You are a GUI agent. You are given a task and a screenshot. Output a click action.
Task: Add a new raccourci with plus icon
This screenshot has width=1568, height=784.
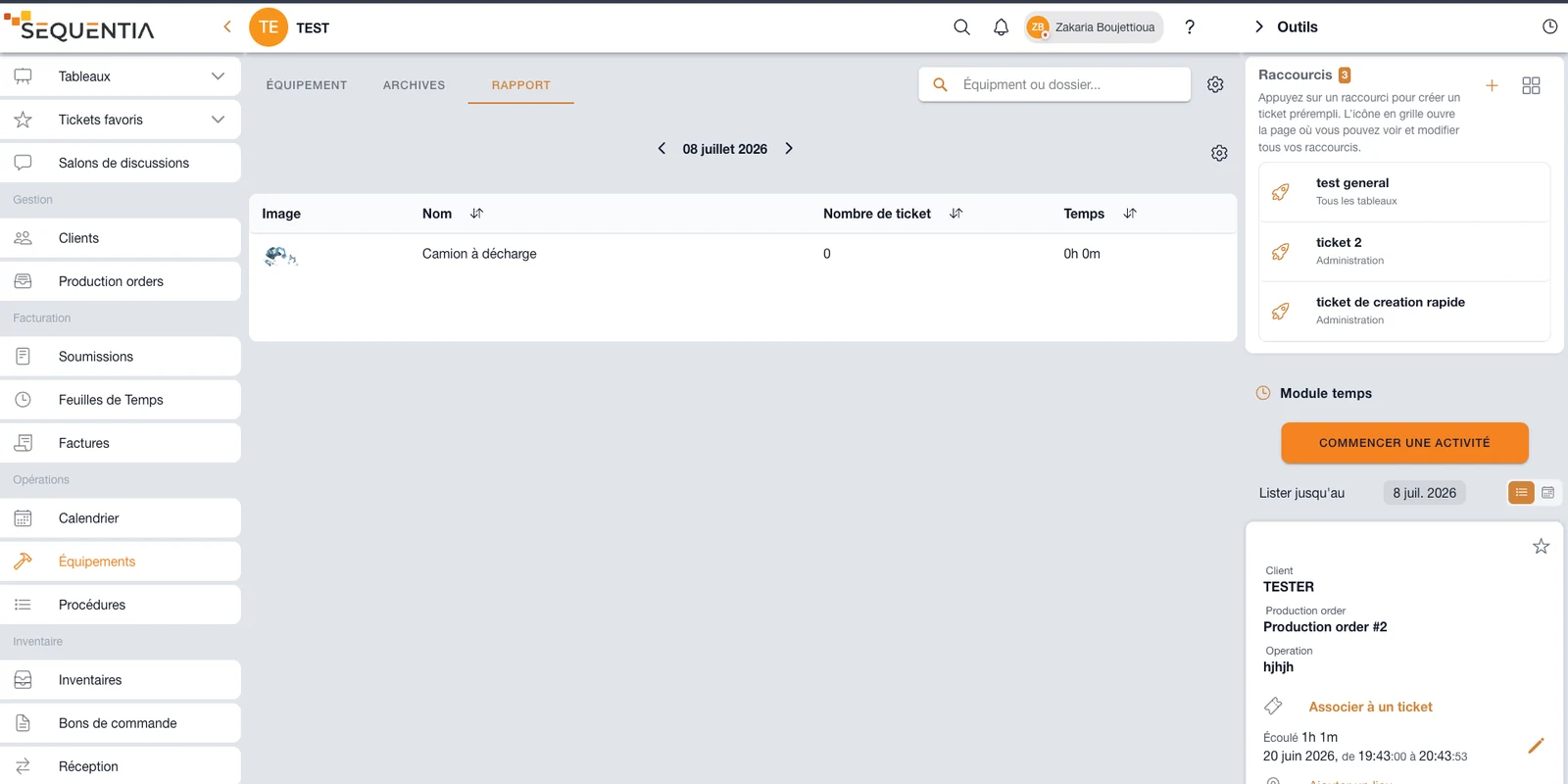[x=1492, y=85]
